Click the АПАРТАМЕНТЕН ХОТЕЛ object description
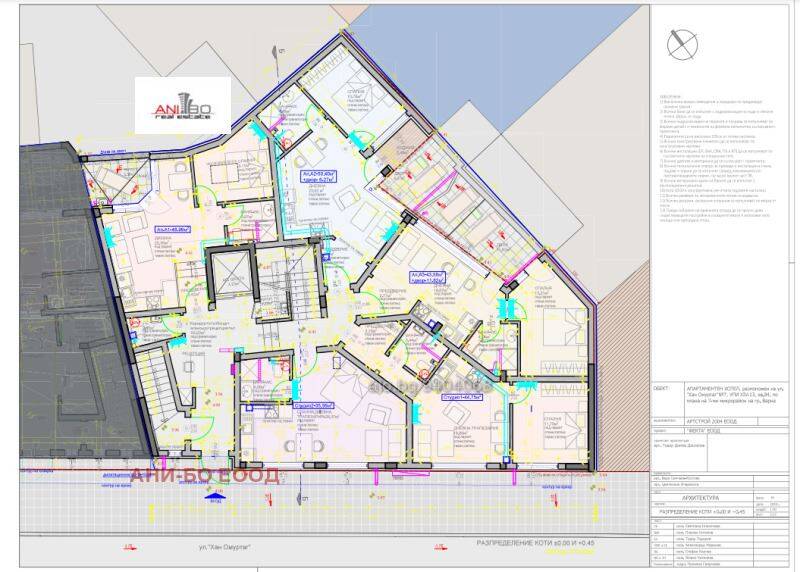800x572 pixels. (734, 395)
